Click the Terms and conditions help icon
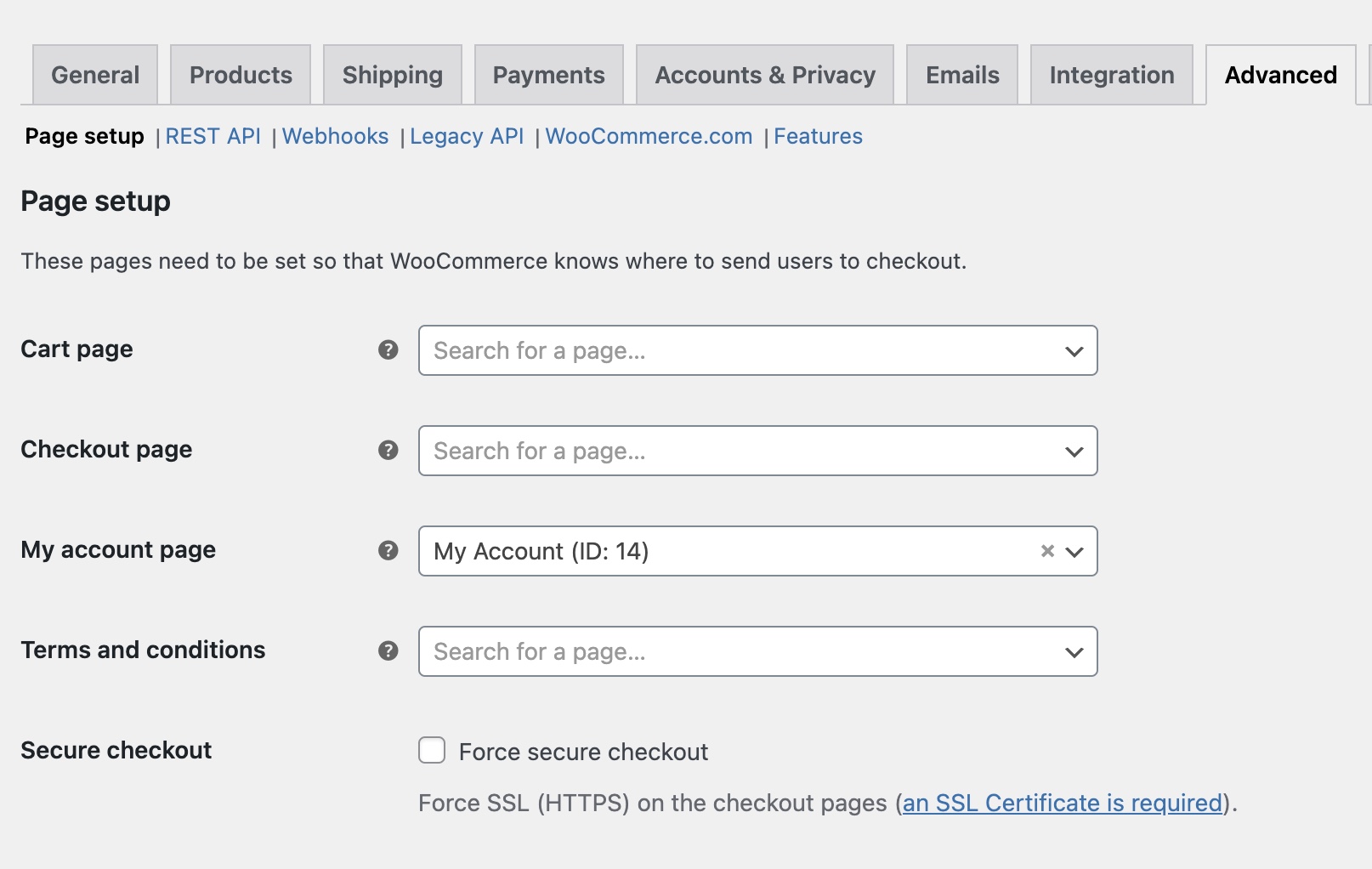 (x=388, y=650)
